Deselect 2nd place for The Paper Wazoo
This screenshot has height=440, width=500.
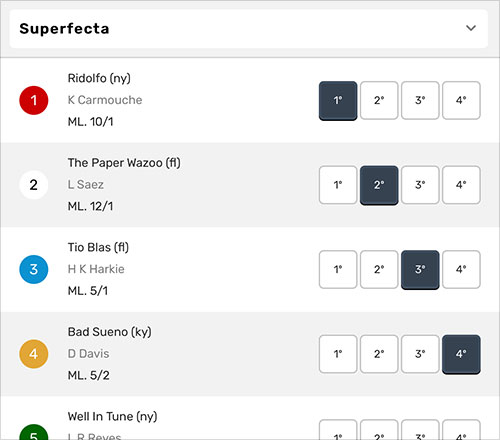coord(379,185)
